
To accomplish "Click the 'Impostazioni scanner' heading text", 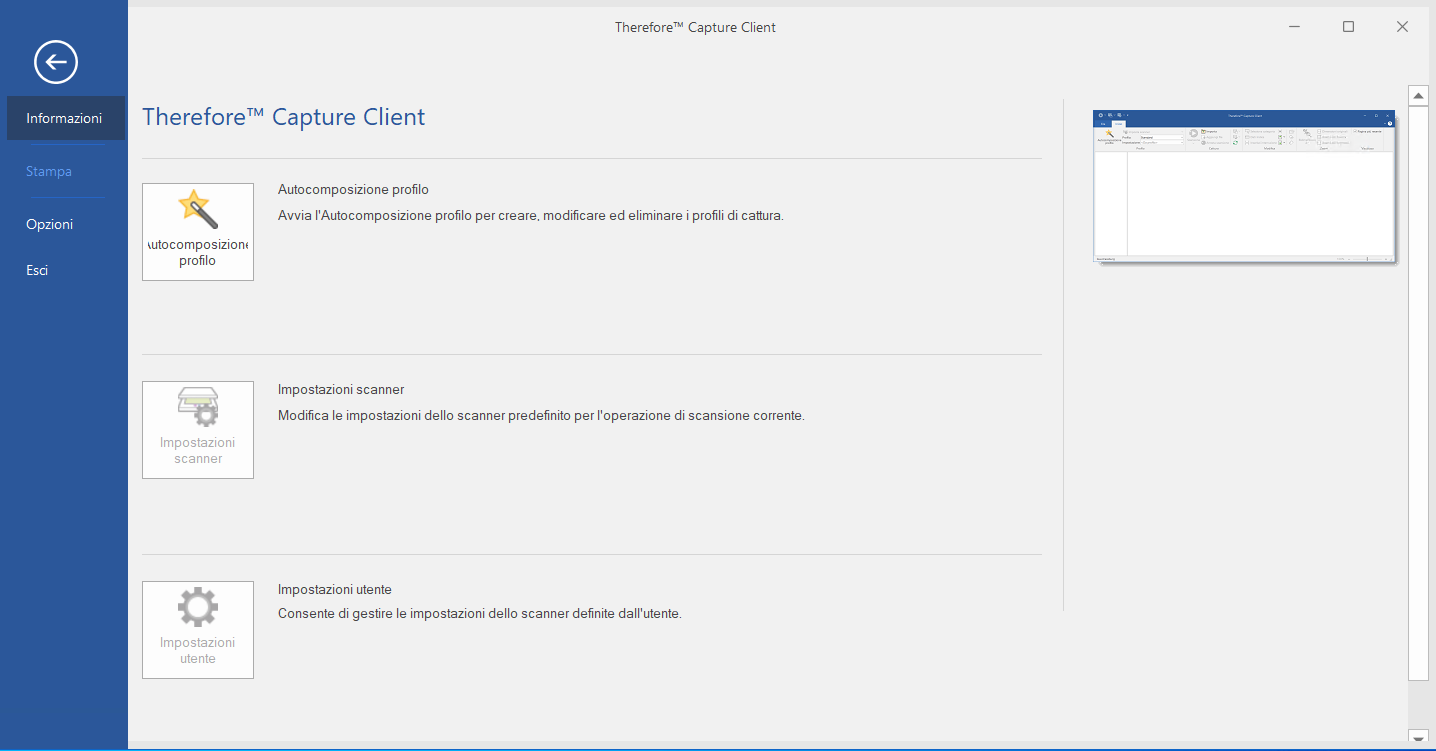I will (341, 389).
